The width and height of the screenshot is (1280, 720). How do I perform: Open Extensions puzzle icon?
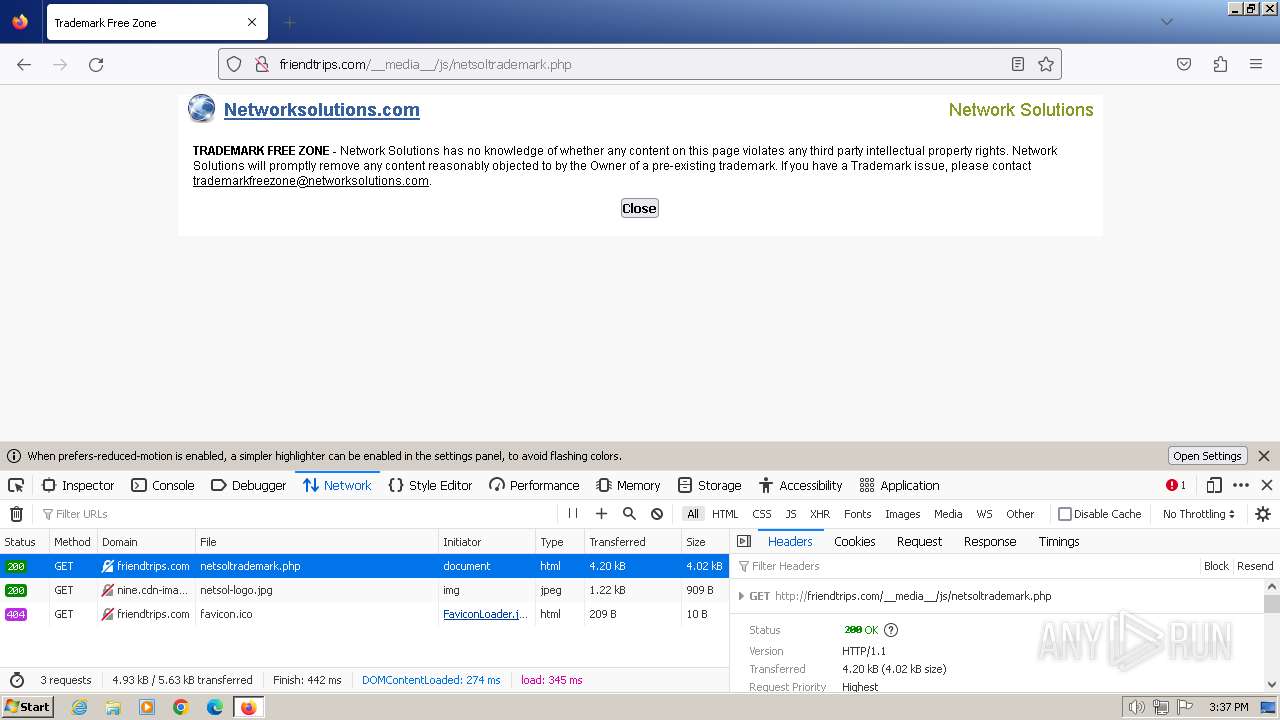tap(1220, 64)
